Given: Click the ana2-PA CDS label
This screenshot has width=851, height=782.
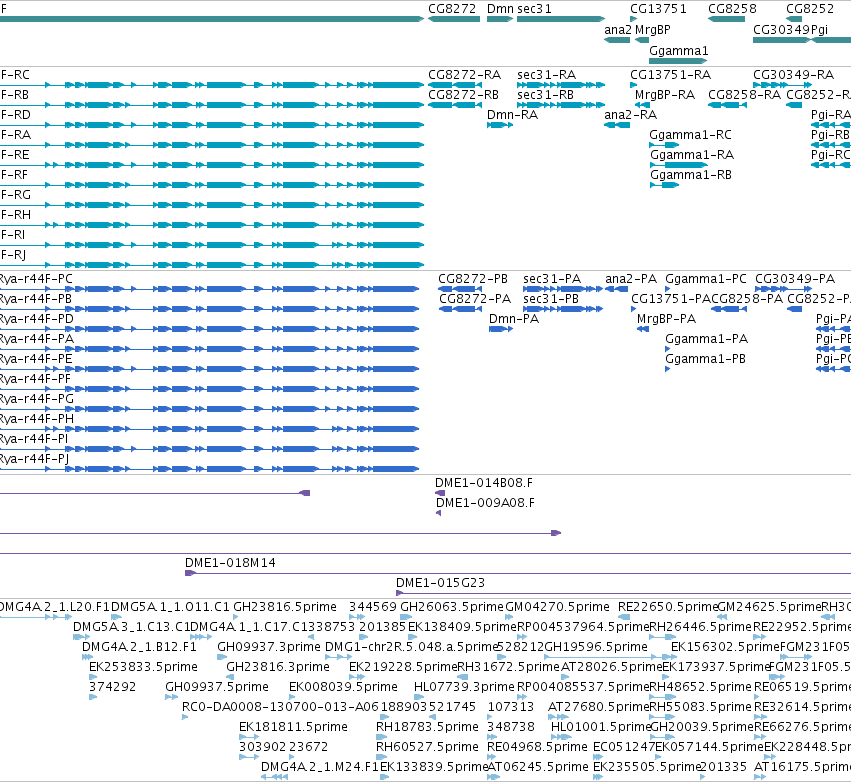Looking at the screenshot, I should (631, 278).
